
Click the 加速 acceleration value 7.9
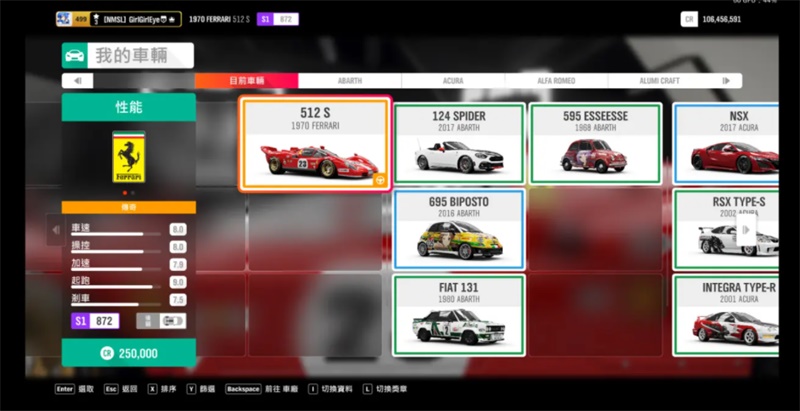(x=178, y=265)
